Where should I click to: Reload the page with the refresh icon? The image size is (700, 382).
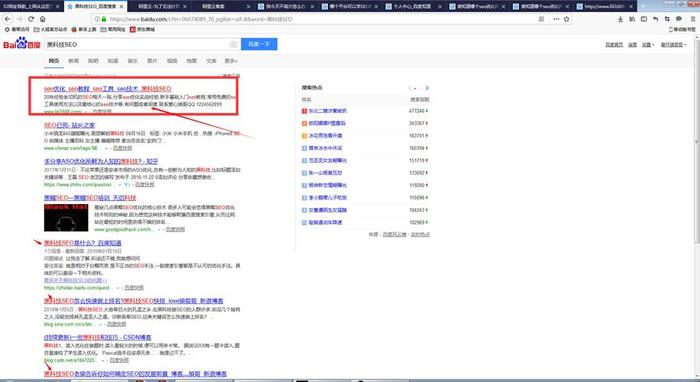pos(31,19)
